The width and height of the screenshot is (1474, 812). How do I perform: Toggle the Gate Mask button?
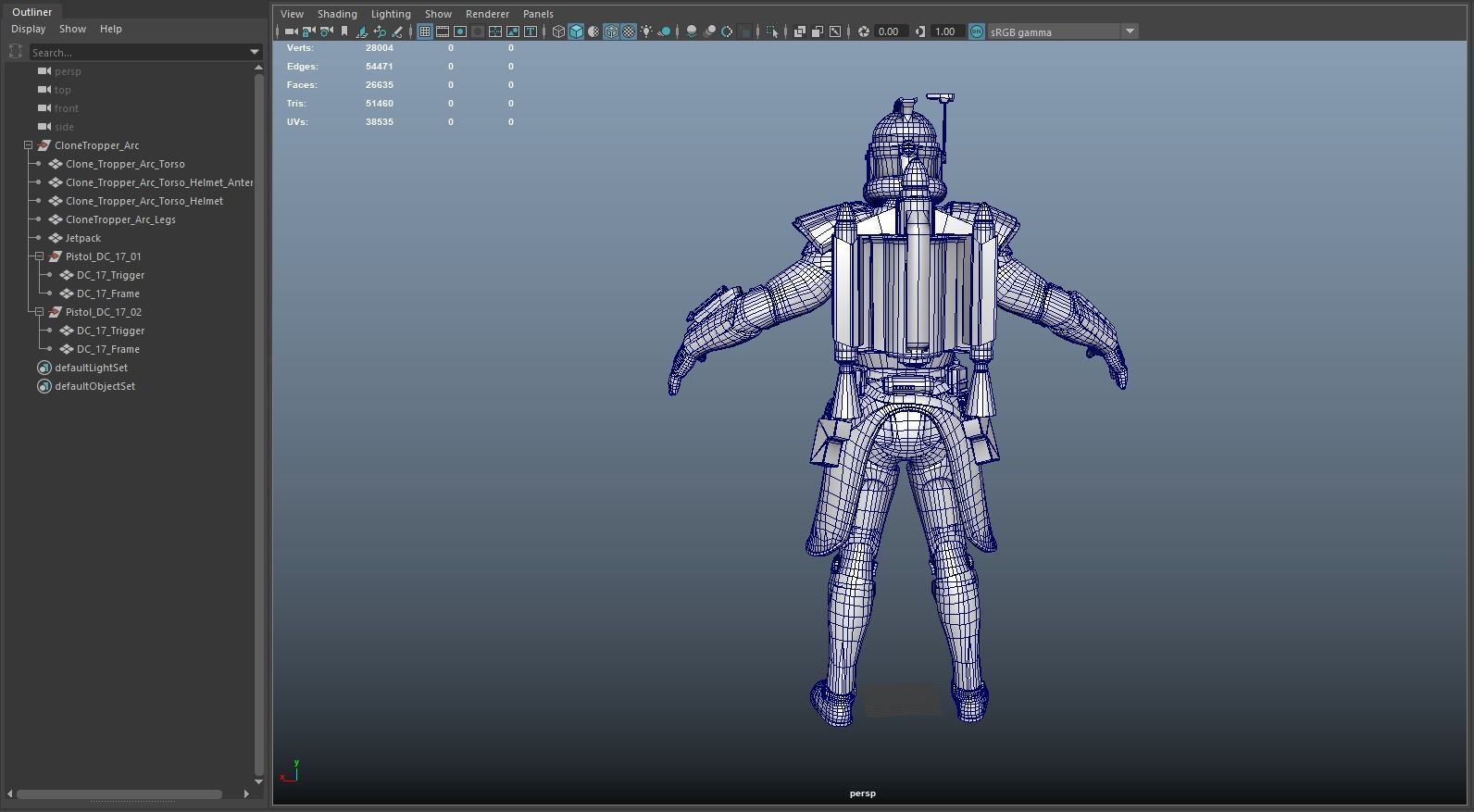pos(478,31)
